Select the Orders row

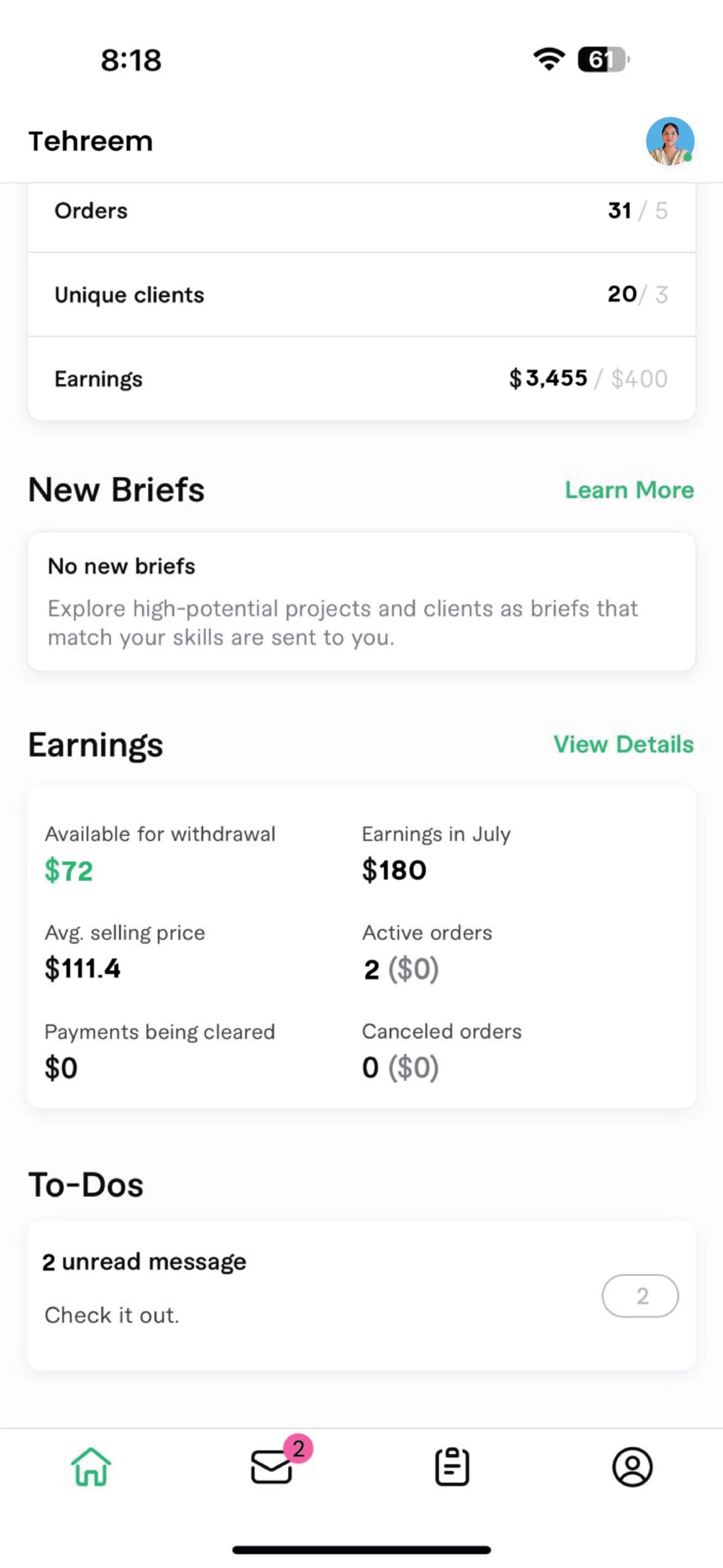pos(361,211)
